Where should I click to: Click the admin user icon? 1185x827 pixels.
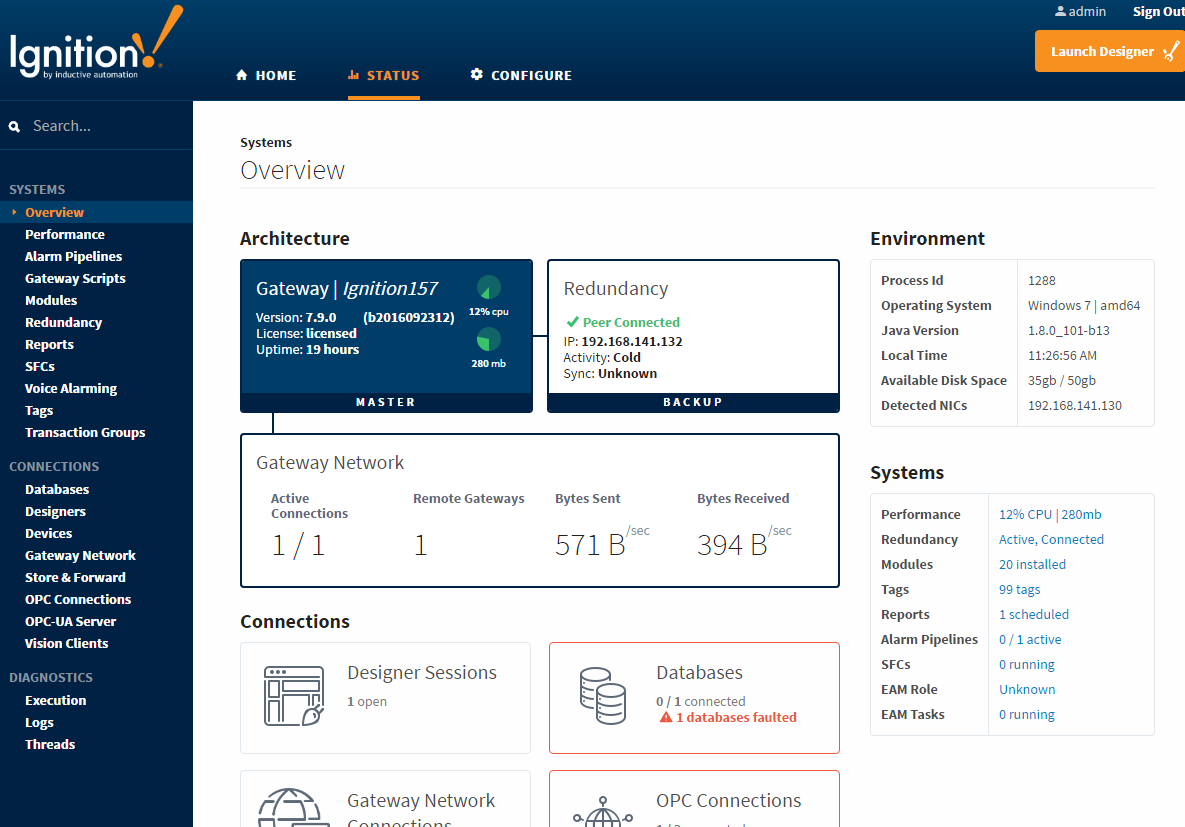[1061, 12]
